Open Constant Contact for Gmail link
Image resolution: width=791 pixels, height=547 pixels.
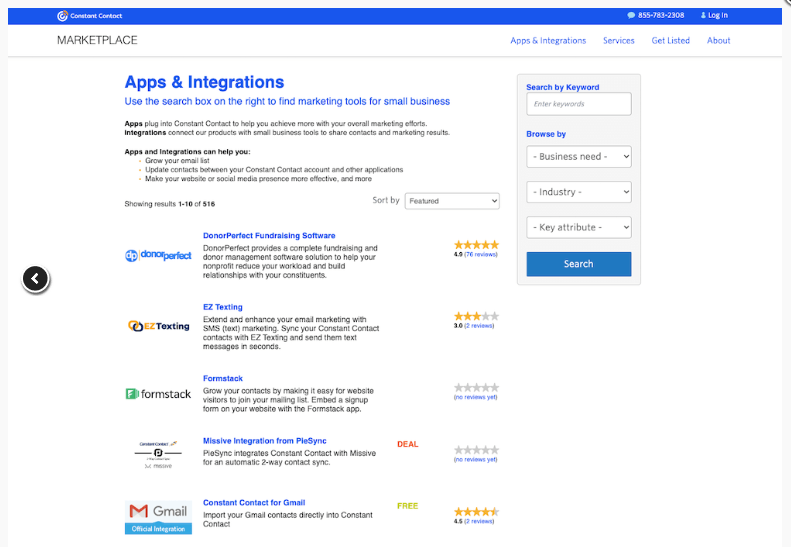click(x=254, y=503)
